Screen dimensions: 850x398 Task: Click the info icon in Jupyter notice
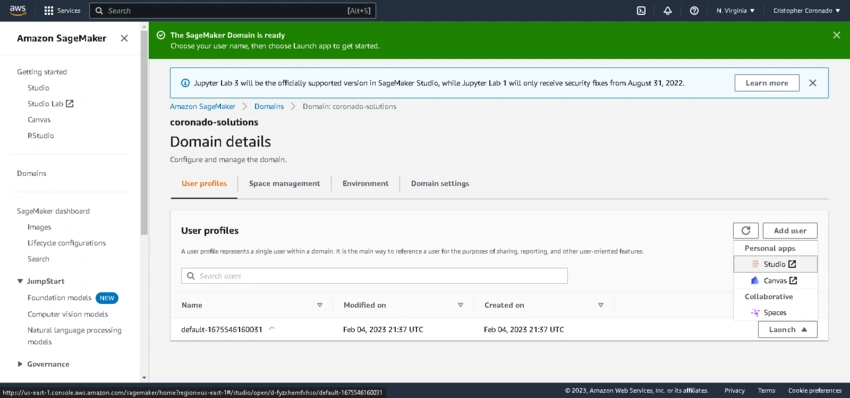pos(185,83)
